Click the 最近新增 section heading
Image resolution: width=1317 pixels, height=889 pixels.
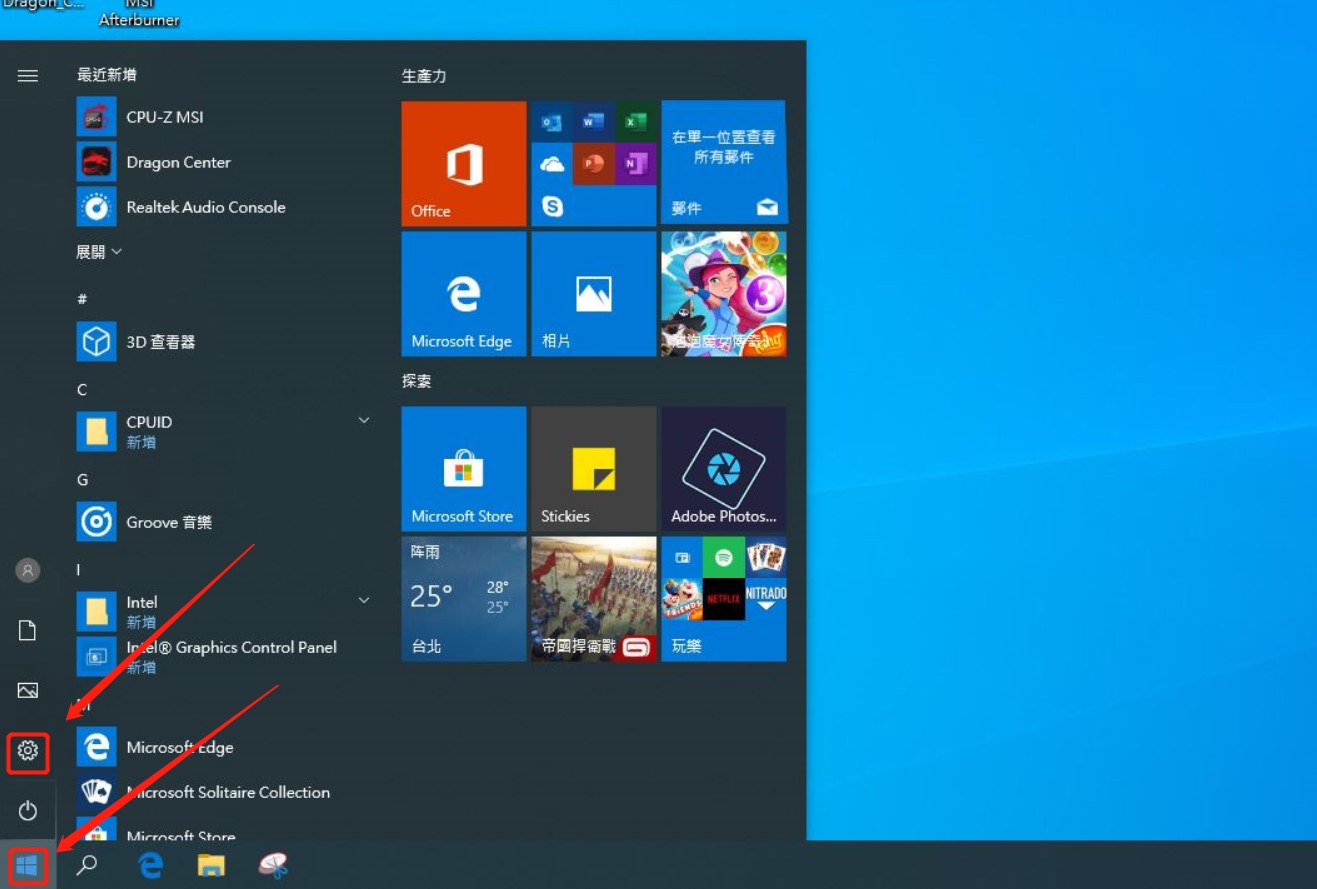107,75
